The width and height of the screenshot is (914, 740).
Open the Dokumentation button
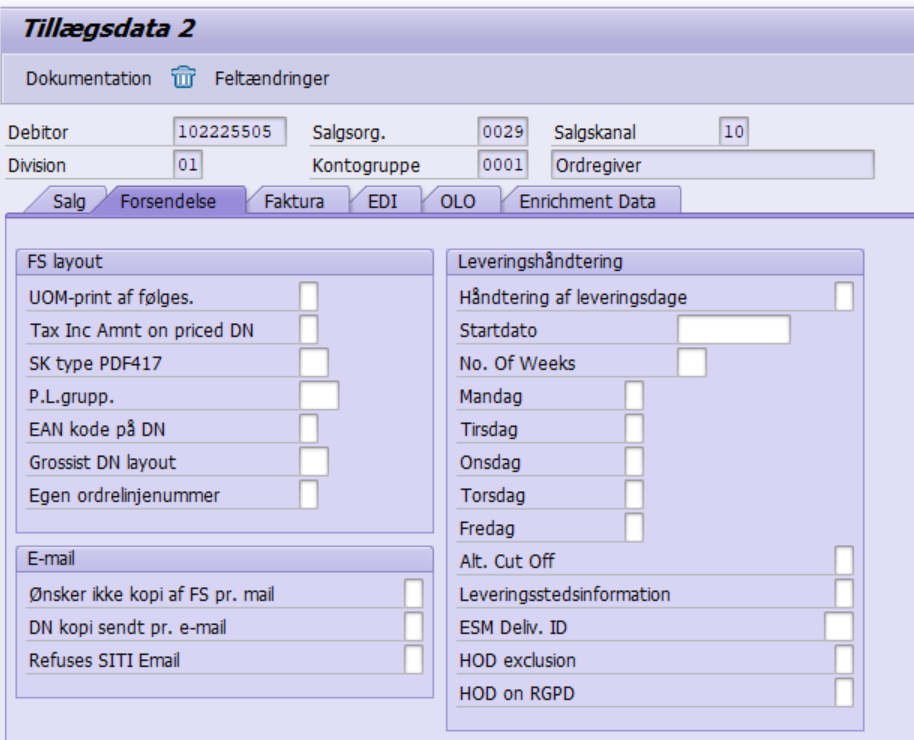(x=89, y=78)
